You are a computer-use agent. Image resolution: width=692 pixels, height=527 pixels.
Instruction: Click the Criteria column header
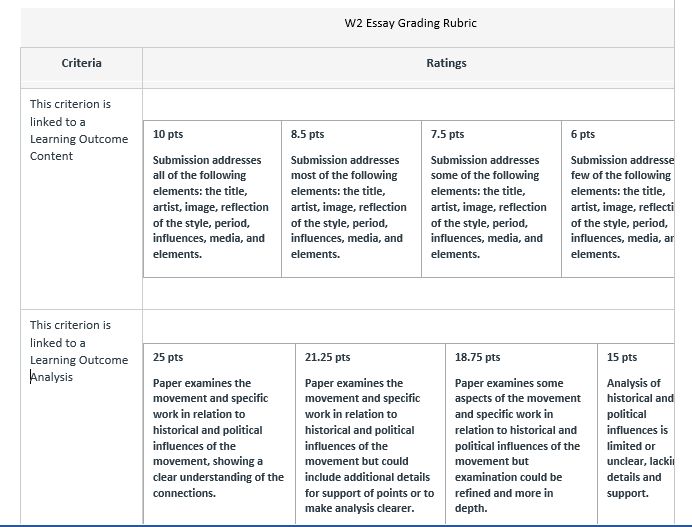click(x=81, y=63)
